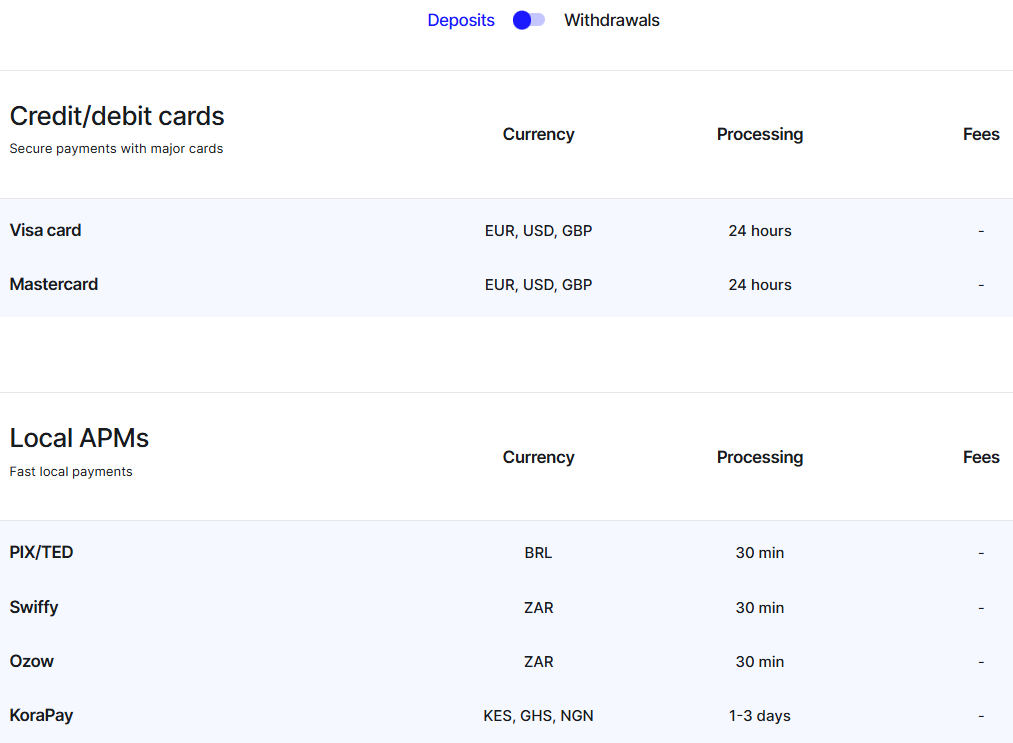
Task: Select the Ozow payment option
Action: 31,661
